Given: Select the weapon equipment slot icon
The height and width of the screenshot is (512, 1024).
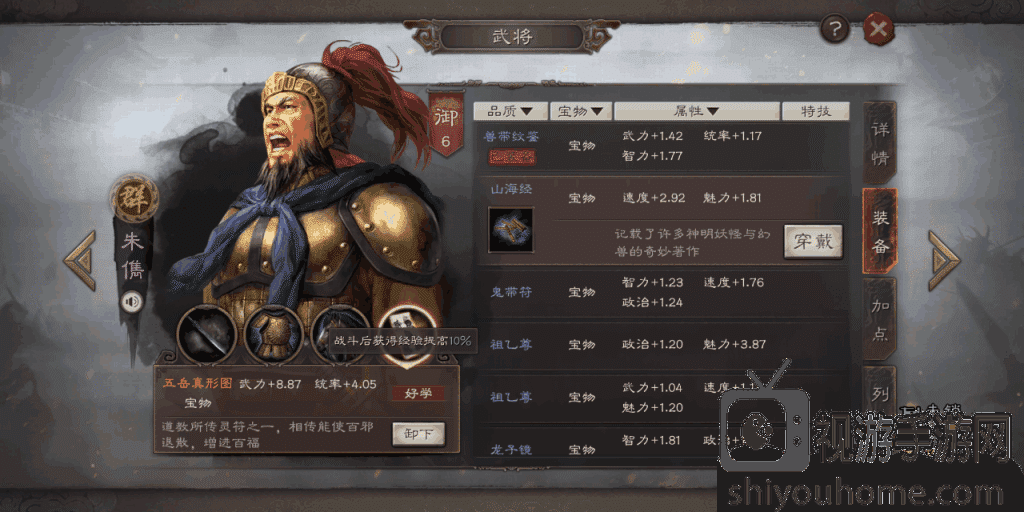Looking at the screenshot, I should click(206, 334).
